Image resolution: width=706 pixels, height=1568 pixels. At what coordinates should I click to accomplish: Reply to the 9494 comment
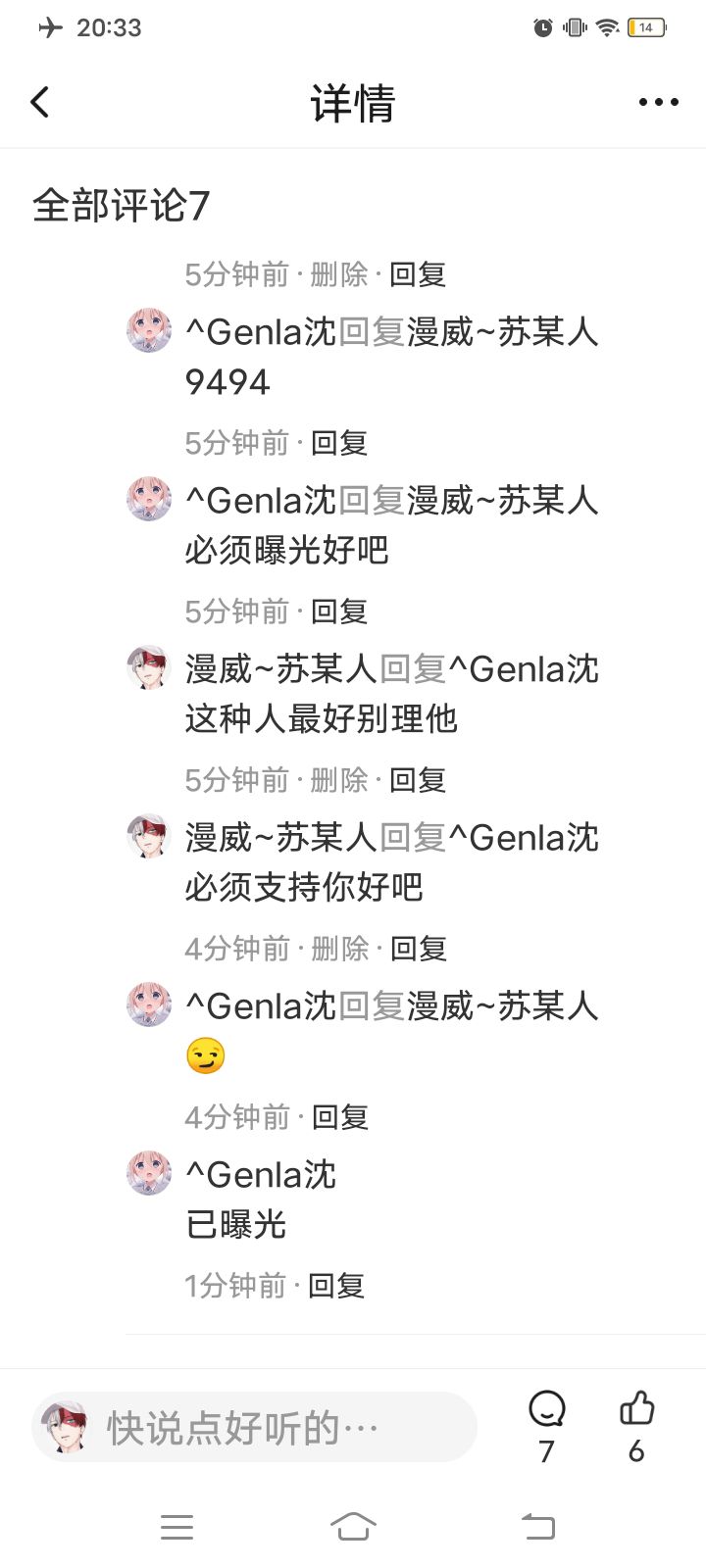[339, 443]
